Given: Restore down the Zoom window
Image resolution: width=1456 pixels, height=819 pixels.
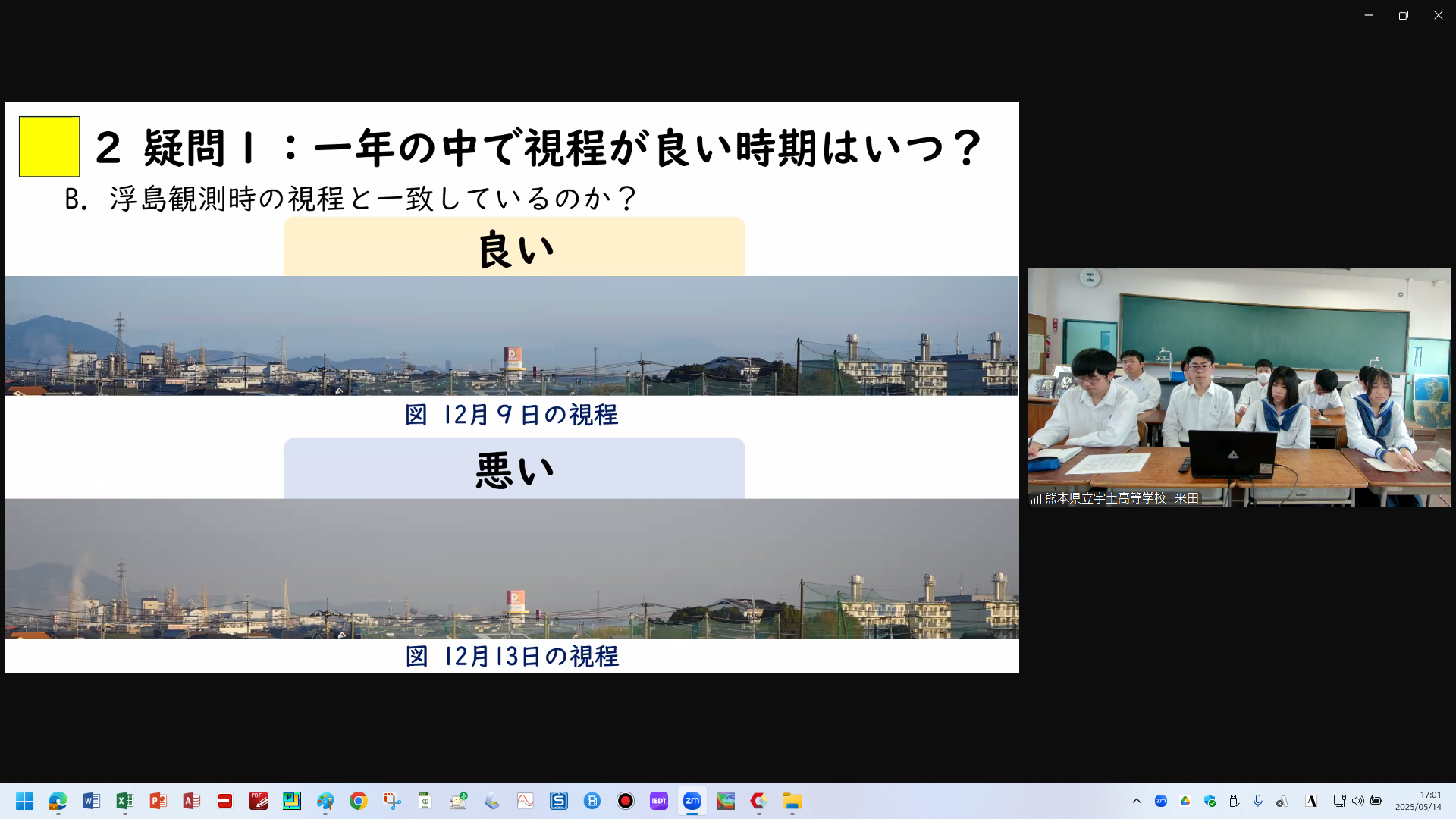Looking at the screenshot, I should 1404,15.
